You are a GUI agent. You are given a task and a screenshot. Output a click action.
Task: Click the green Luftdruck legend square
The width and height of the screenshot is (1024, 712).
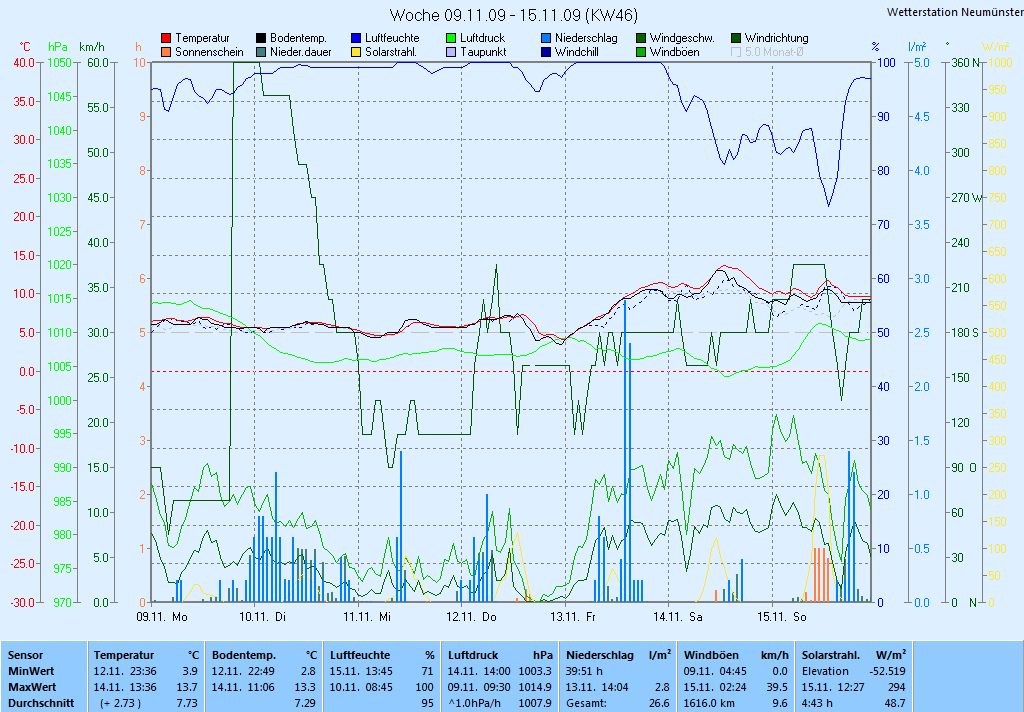(451, 38)
